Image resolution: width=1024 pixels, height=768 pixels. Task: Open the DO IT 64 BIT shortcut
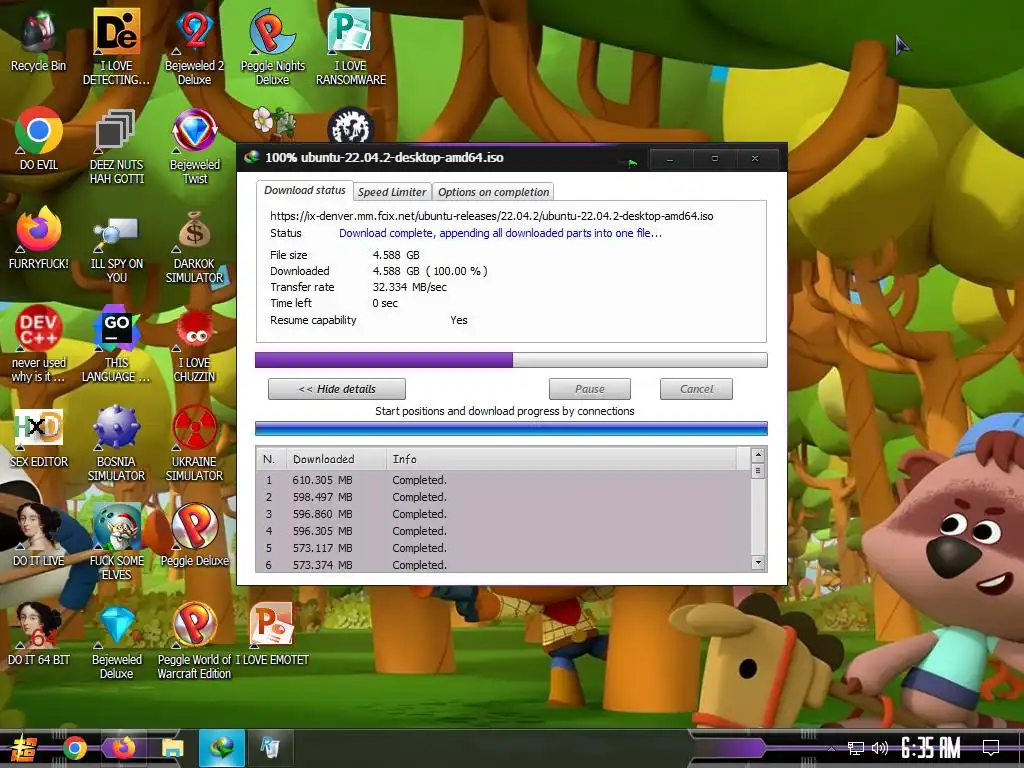pos(39,635)
